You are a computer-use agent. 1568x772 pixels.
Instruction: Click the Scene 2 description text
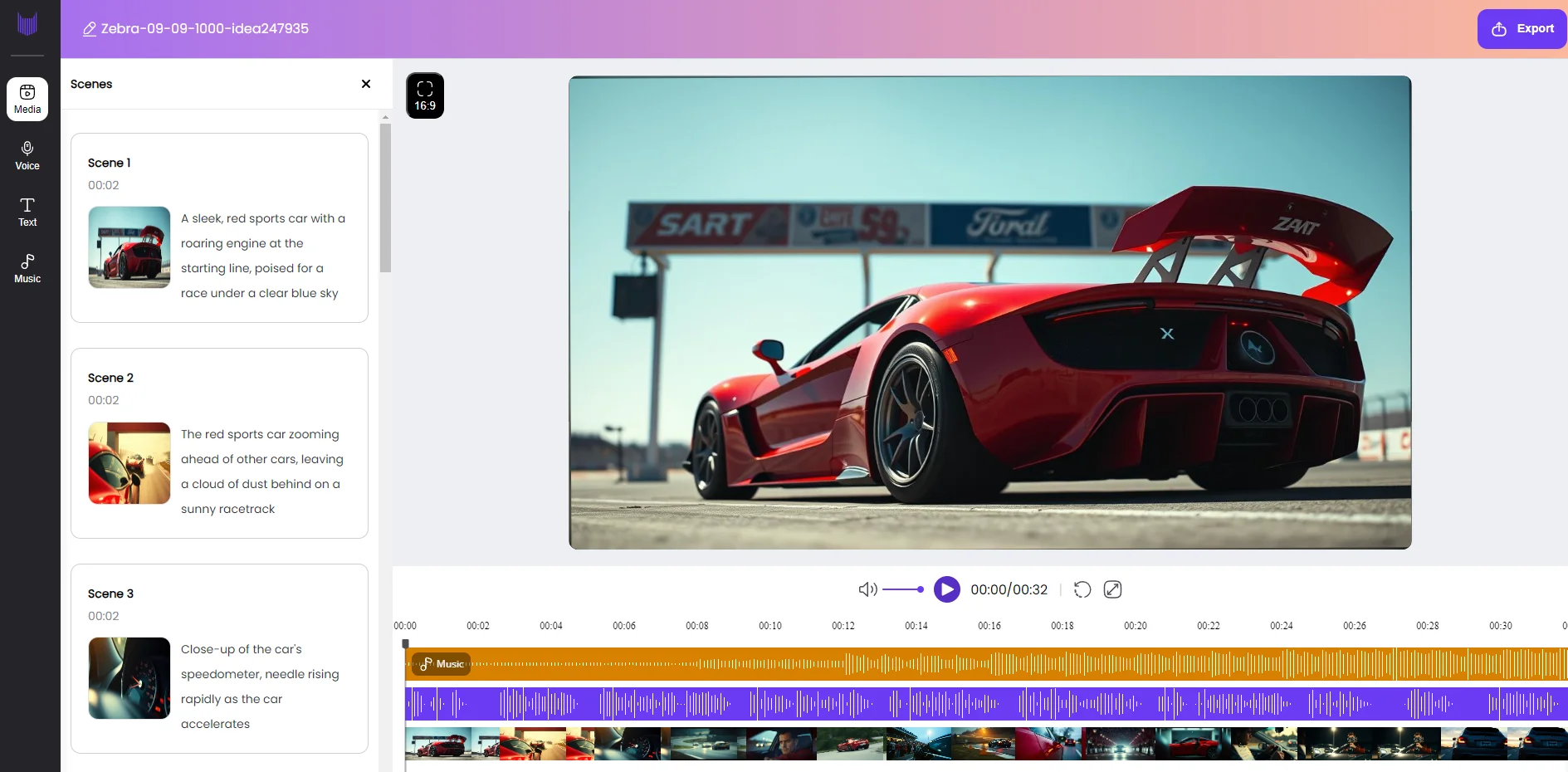262,472
